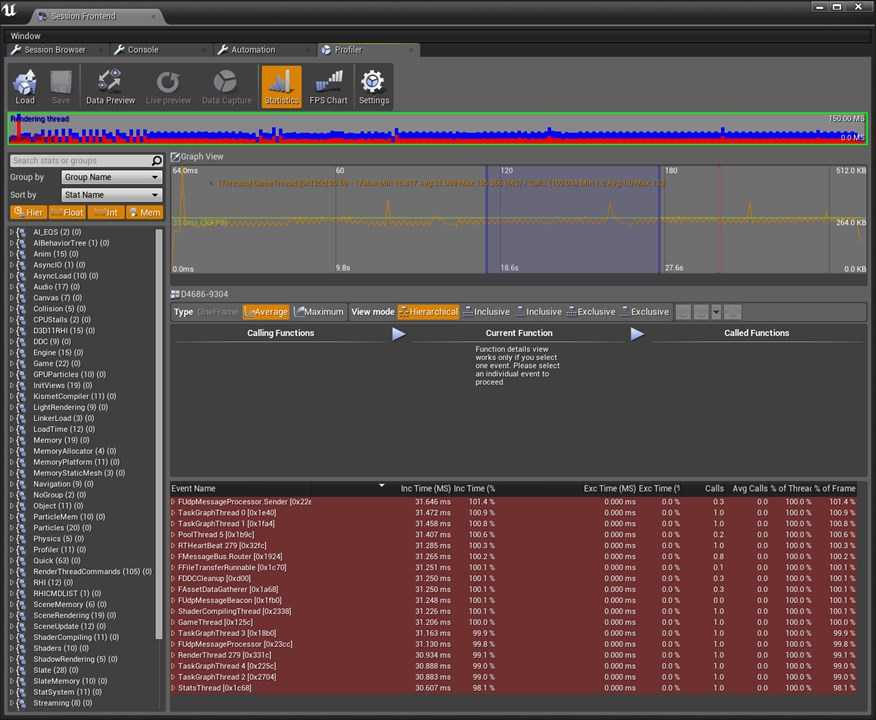This screenshot has width=876, height=720.
Task: Select the ShaderCompiling group row
Action: point(82,637)
